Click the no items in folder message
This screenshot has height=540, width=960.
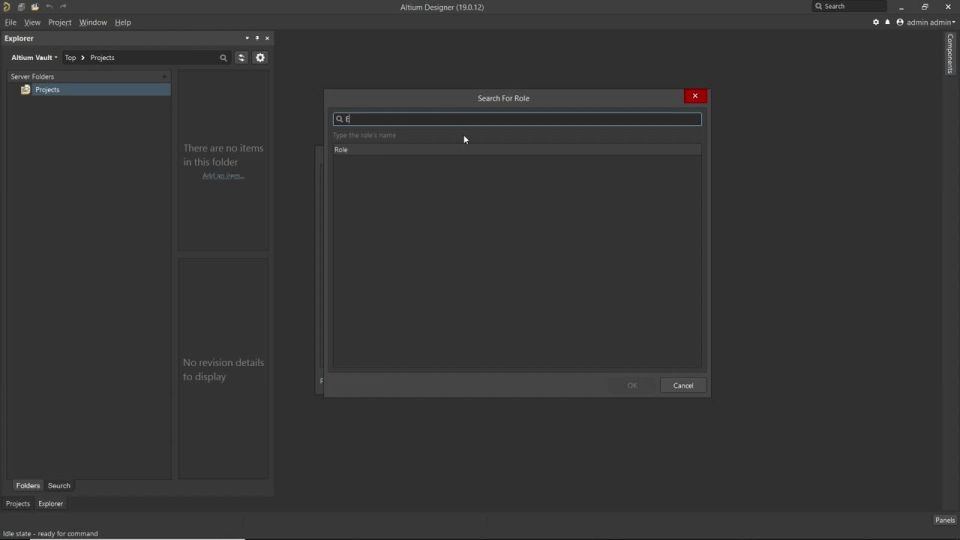(223, 155)
